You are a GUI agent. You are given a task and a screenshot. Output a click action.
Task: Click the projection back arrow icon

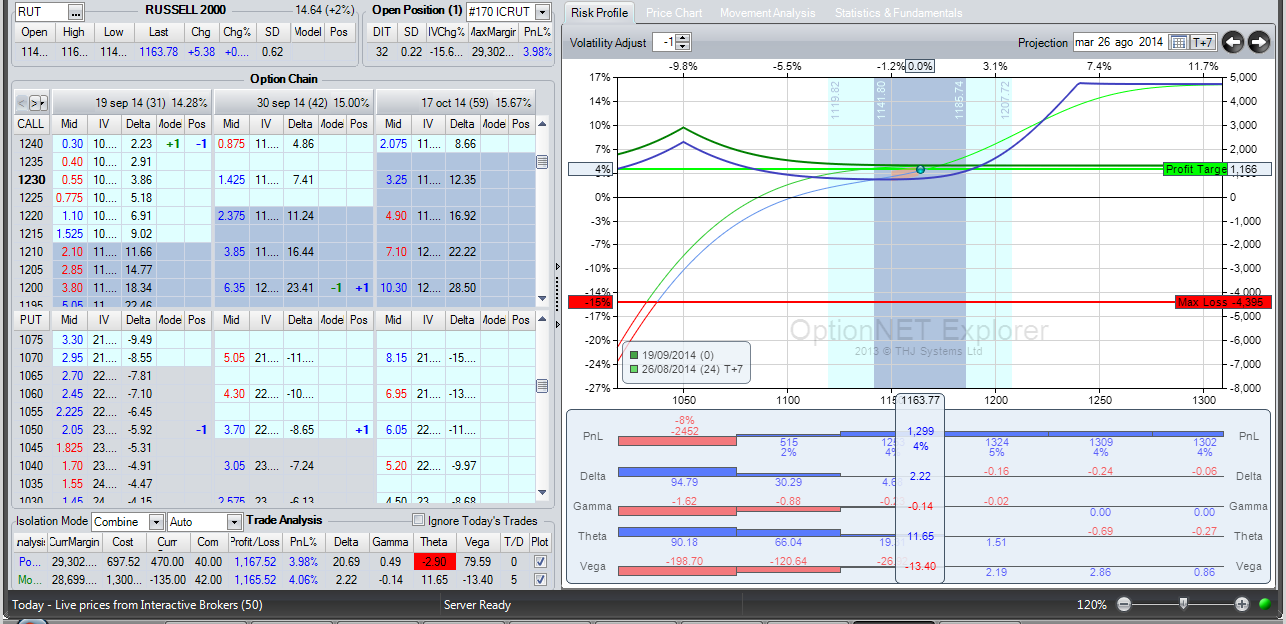1233,42
